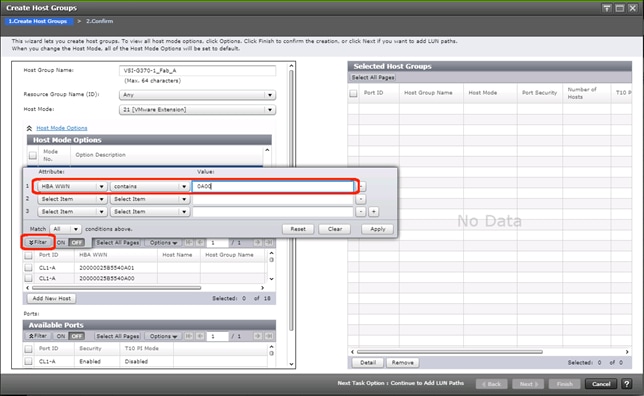
Task: Click the Host Group Name input field
Action: [x=197, y=71]
